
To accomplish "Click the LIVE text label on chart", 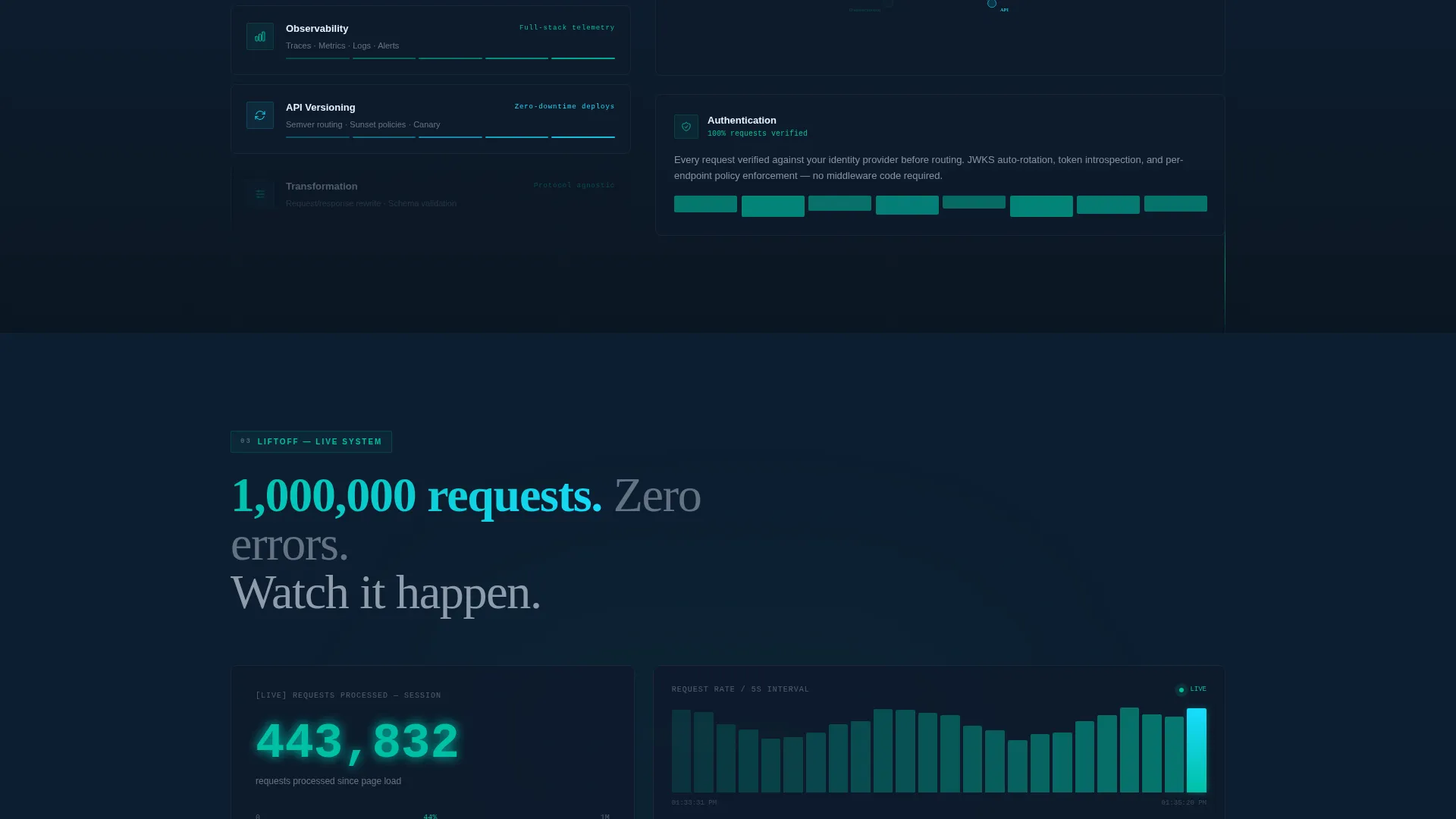I will [1198, 689].
